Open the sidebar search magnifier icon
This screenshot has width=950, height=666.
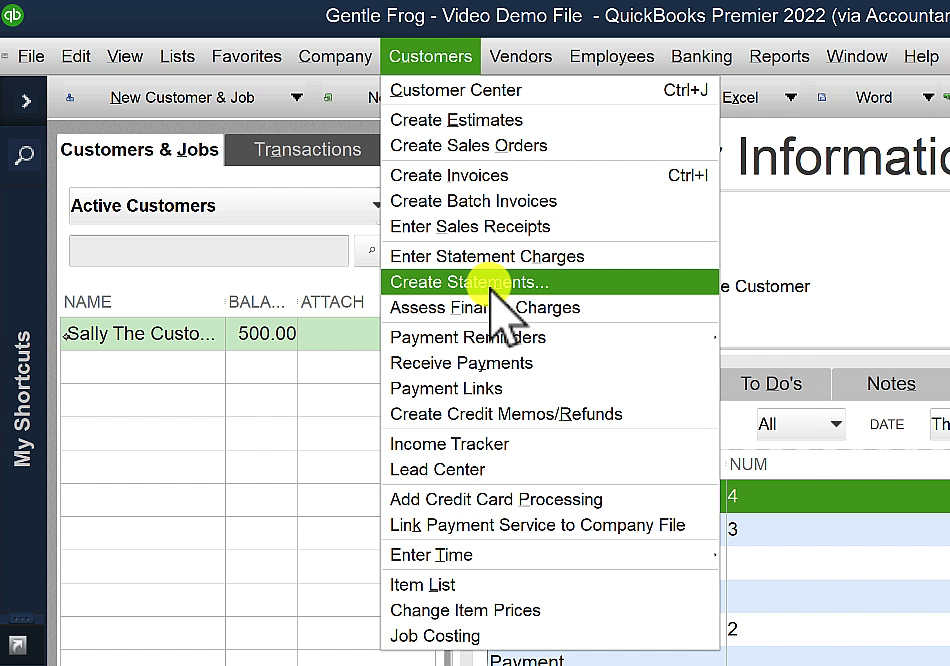24,155
